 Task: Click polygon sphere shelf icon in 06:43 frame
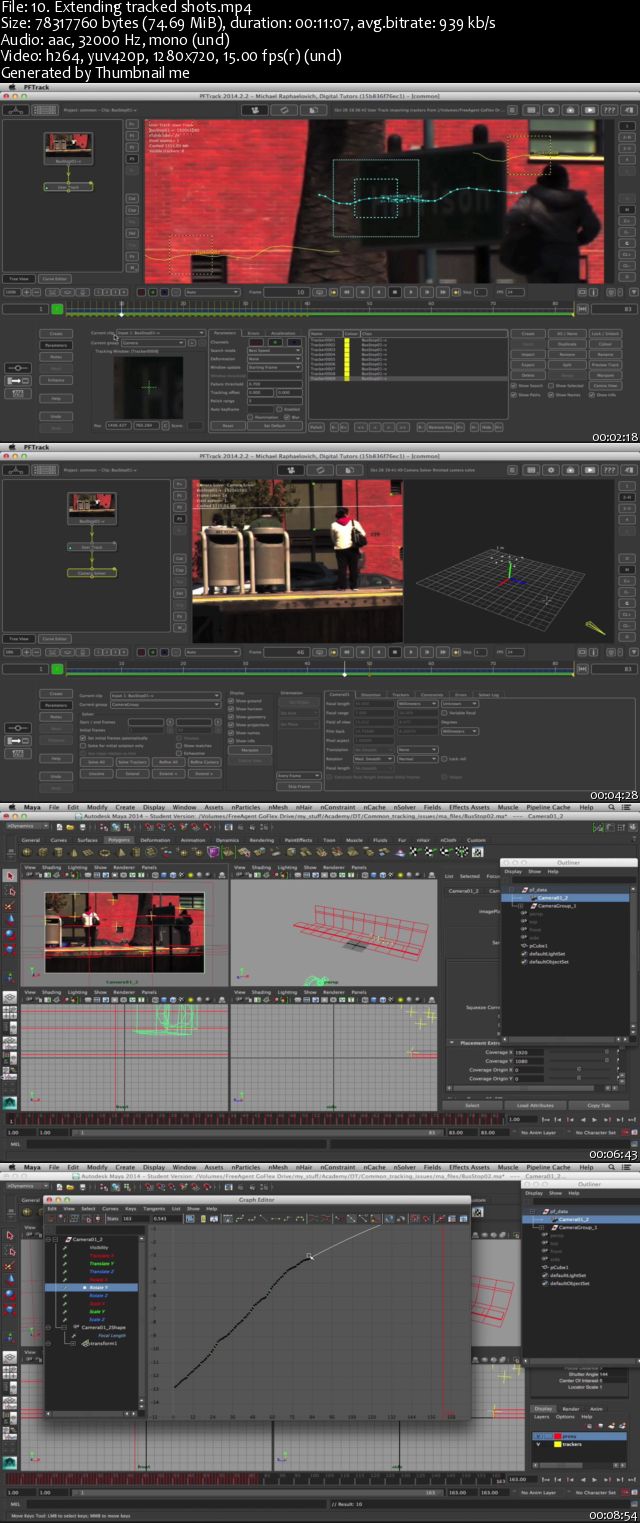[27, 852]
